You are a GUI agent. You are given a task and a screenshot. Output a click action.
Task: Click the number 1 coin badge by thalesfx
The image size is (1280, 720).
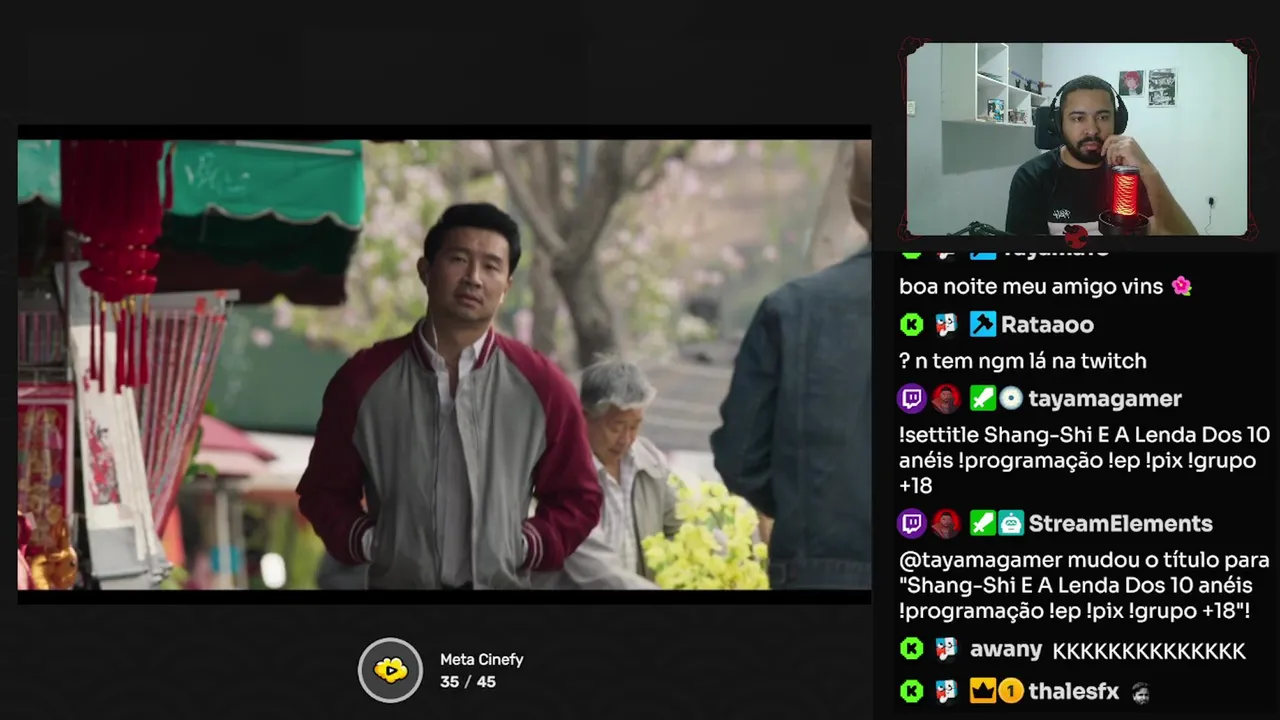point(1011,691)
